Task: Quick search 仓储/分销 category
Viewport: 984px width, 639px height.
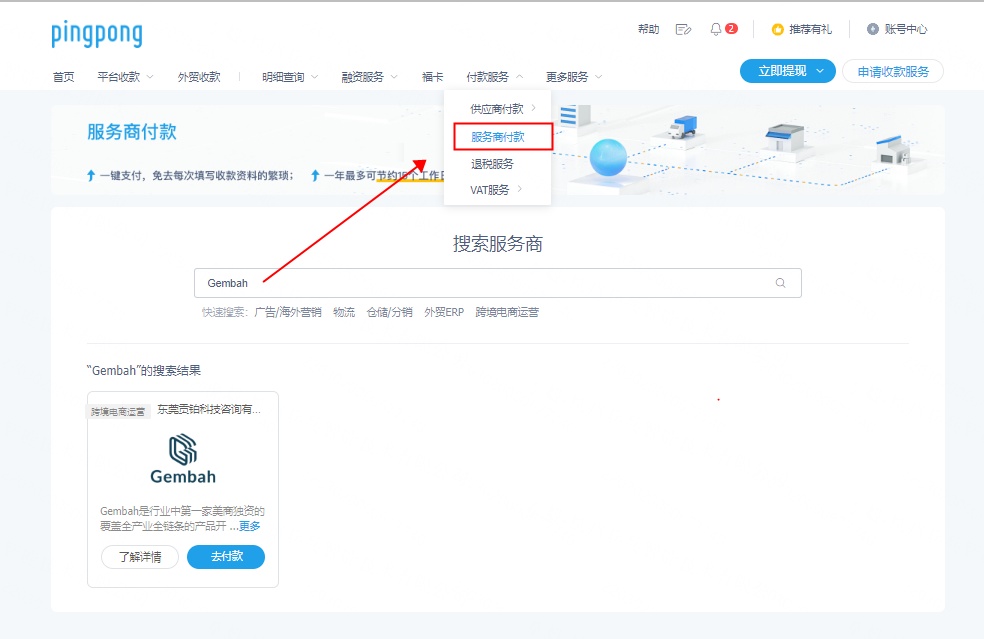Action: 389,312
